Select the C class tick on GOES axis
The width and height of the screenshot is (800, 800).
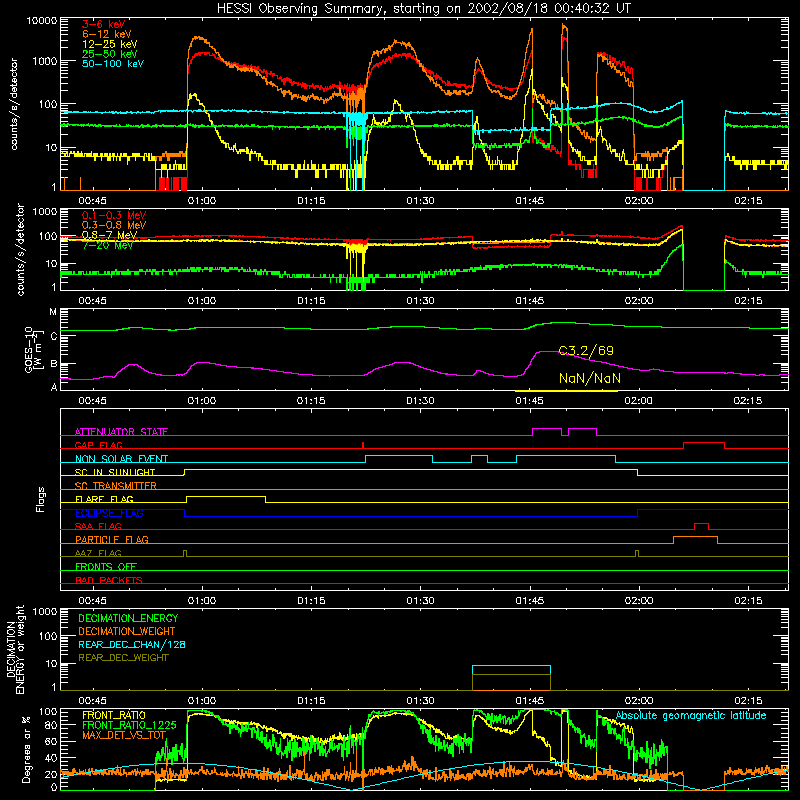click(54, 337)
